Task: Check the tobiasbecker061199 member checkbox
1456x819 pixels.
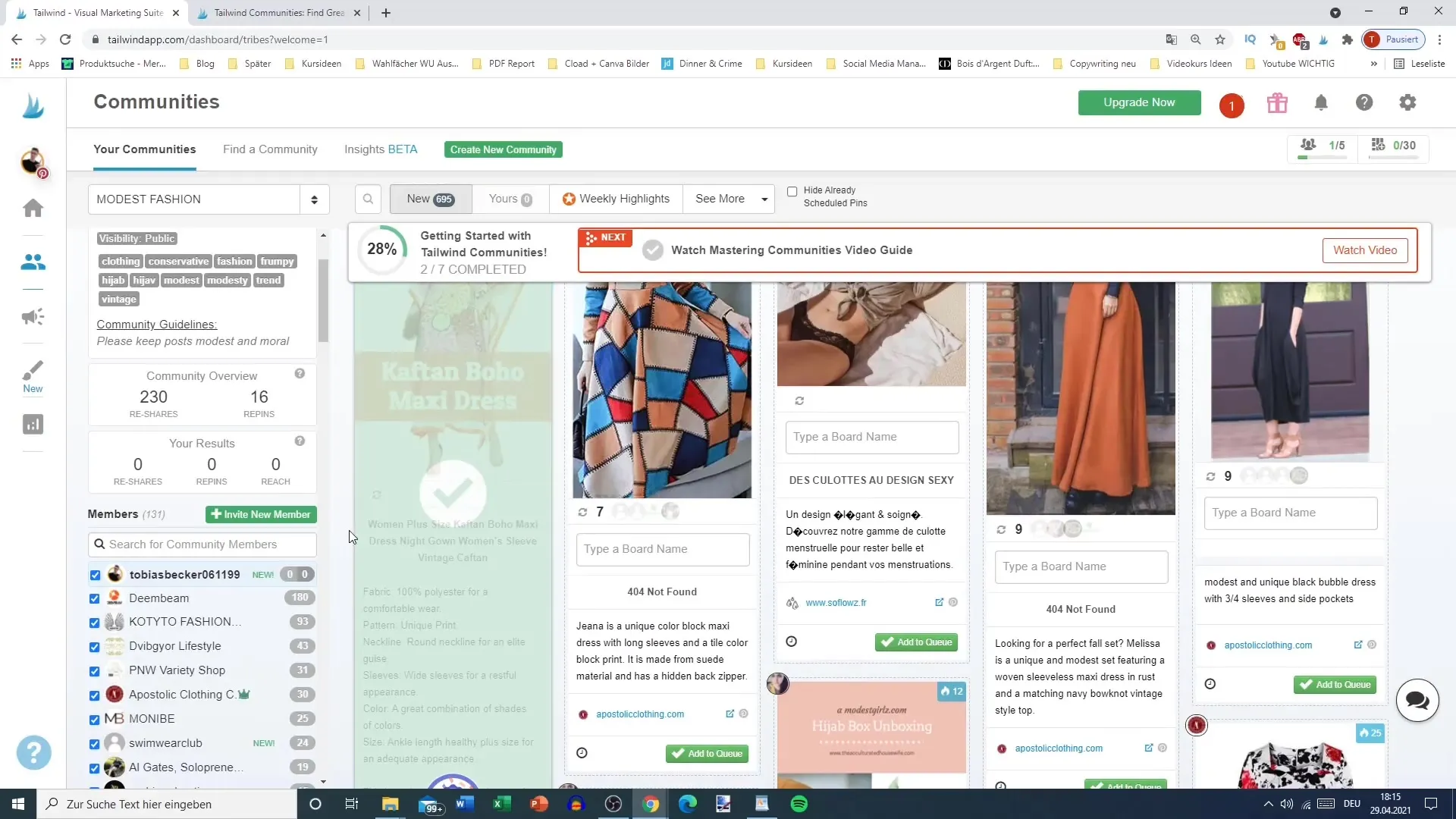Action: point(94,574)
